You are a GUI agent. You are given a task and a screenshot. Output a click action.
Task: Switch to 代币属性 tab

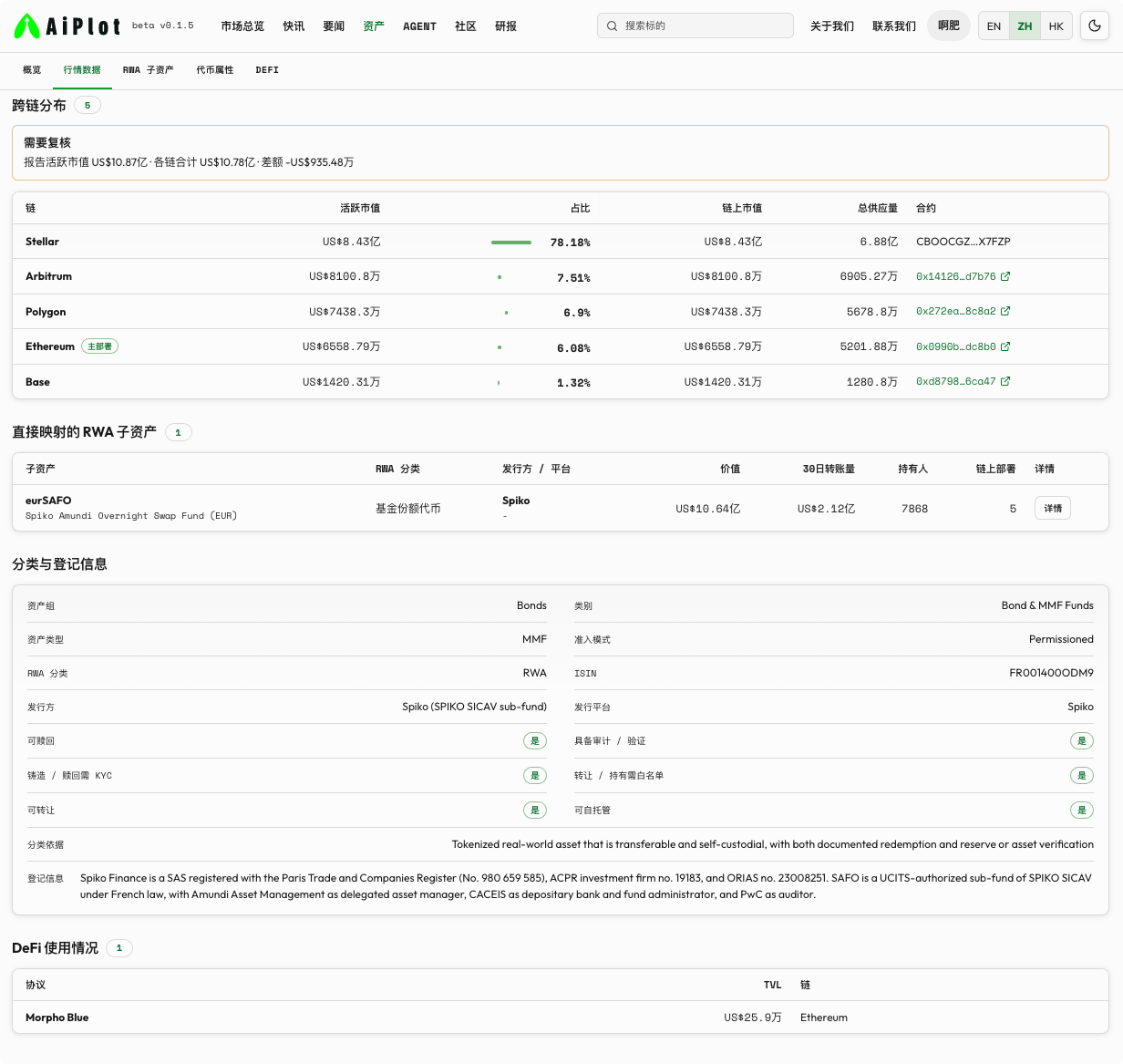(215, 70)
